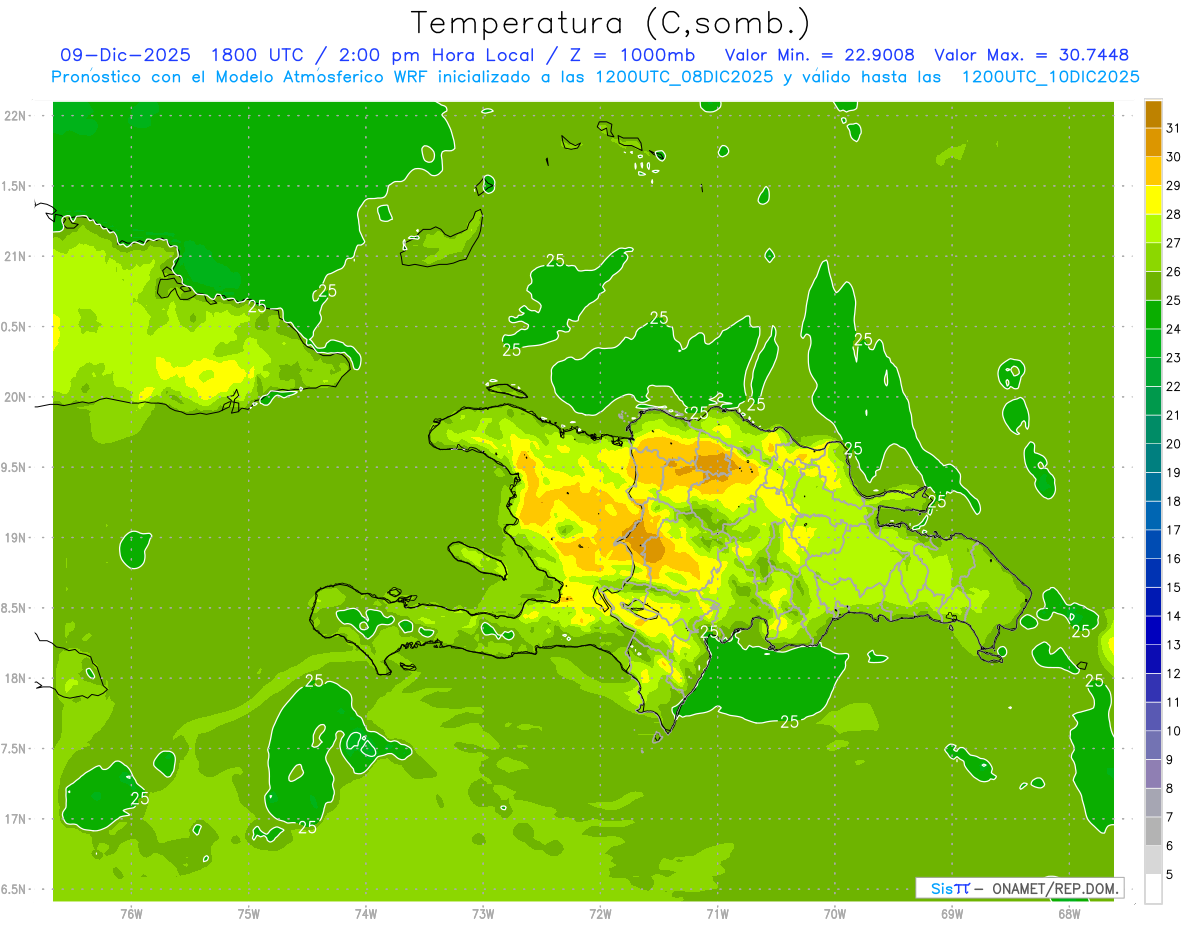Screen dimensions: 1200x927
Task: Click the yellow swatch between 28 and 29
Action: coord(1153,200)
